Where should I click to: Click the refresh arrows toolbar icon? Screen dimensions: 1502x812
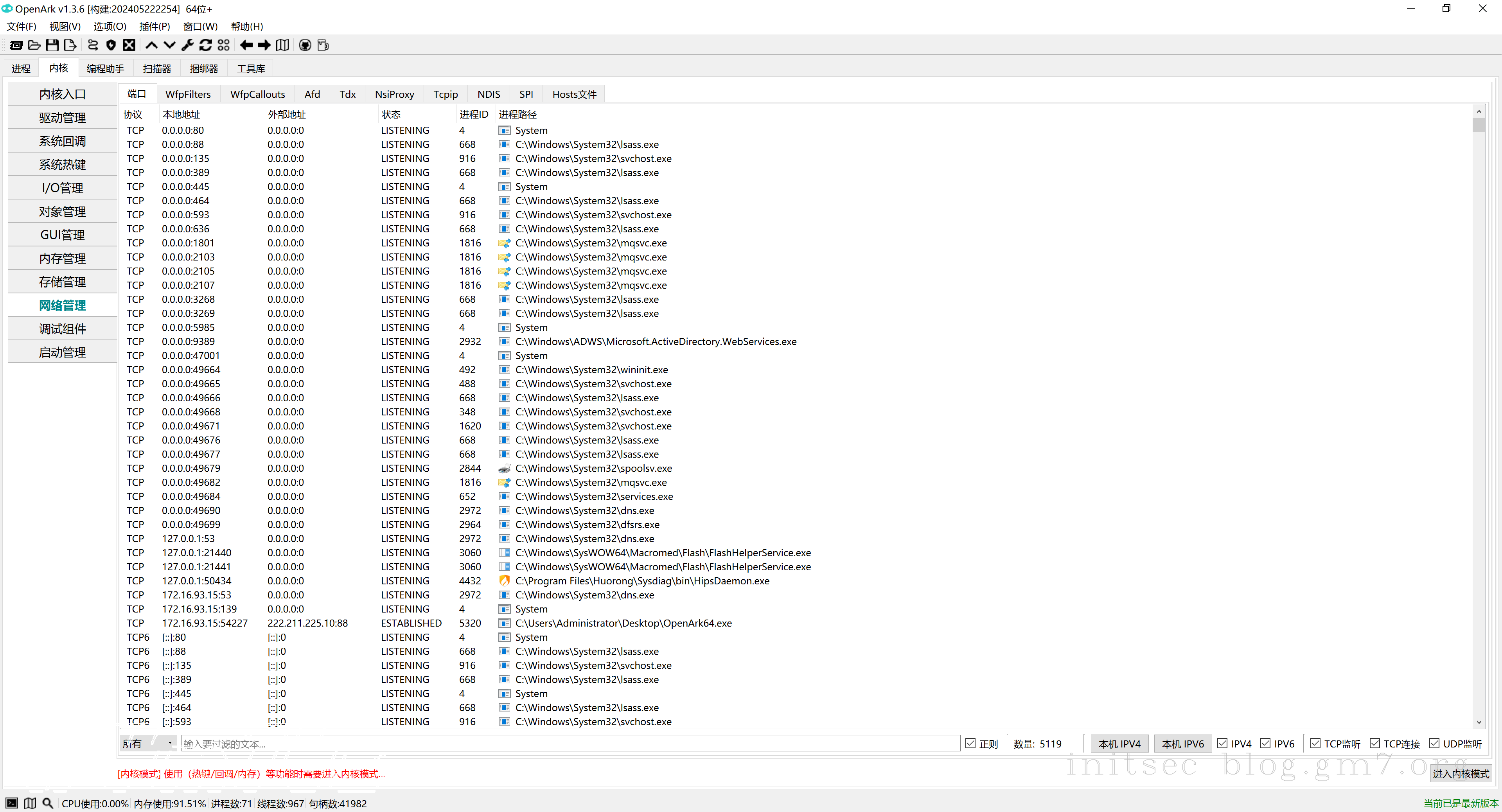[x=206, y=45]
